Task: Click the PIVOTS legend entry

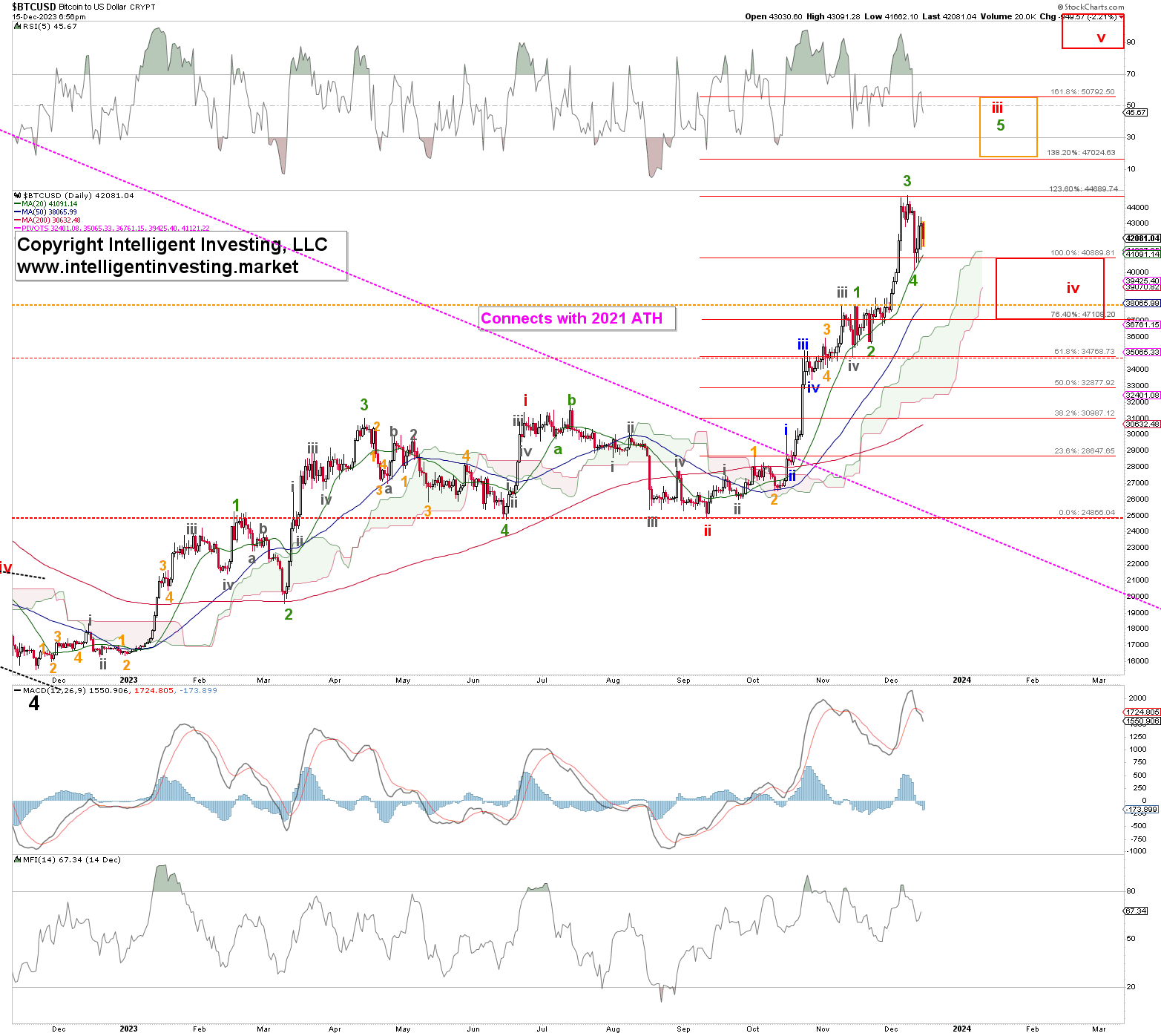Action: 112,229
